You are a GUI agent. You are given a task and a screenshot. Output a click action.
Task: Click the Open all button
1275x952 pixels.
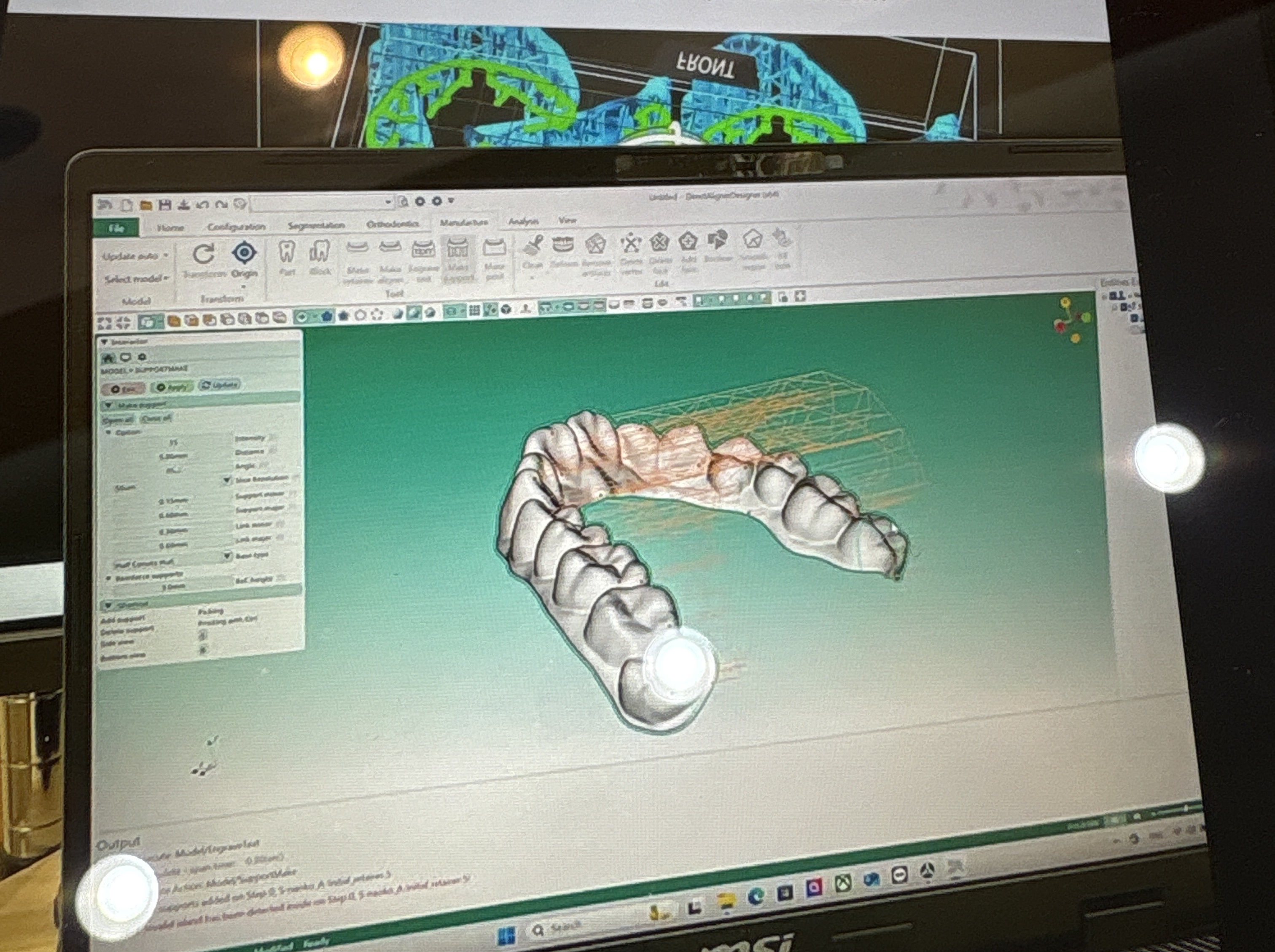(118, 419)
